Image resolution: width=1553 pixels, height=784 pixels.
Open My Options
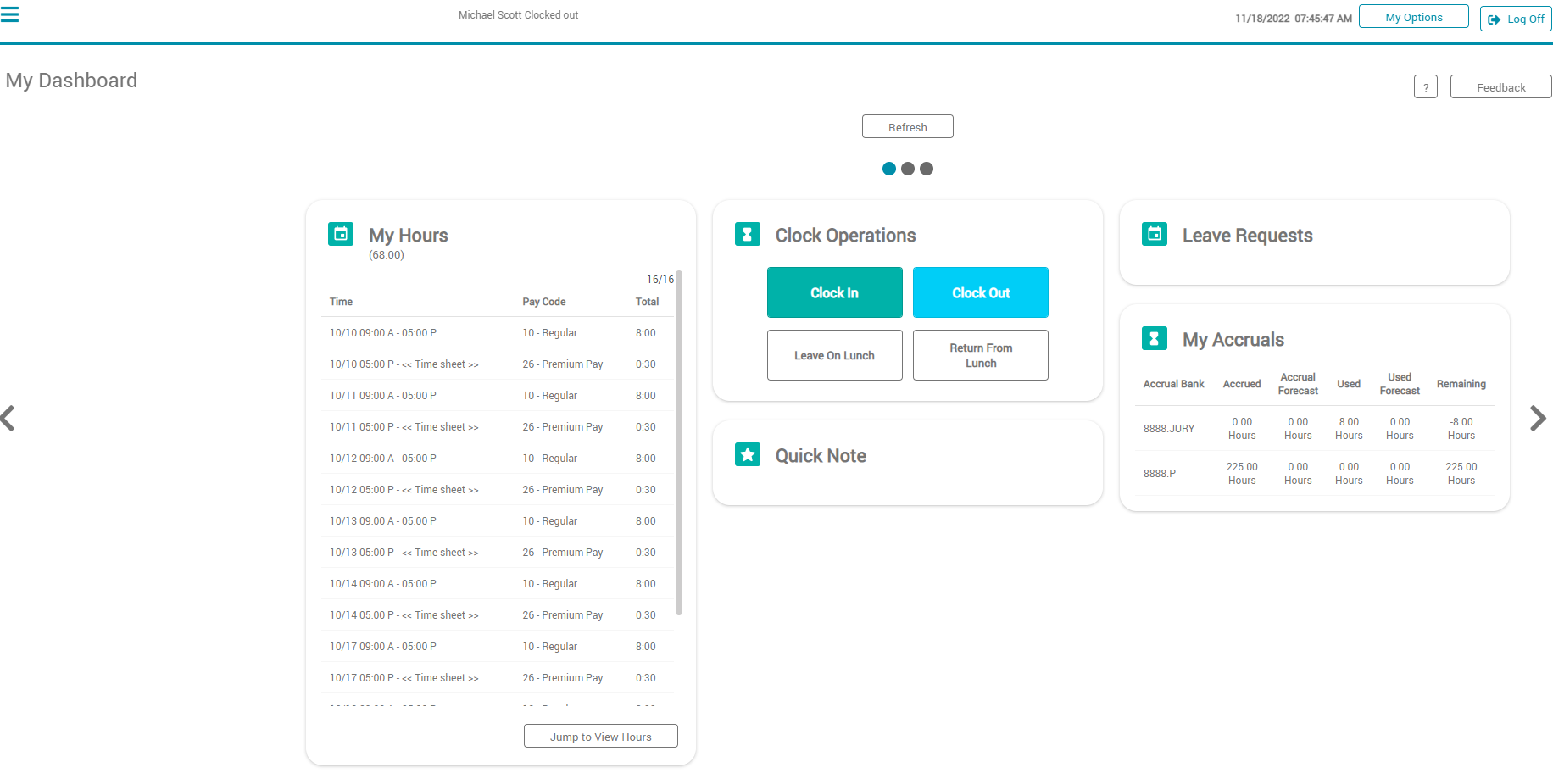[x=1414, y=17]
